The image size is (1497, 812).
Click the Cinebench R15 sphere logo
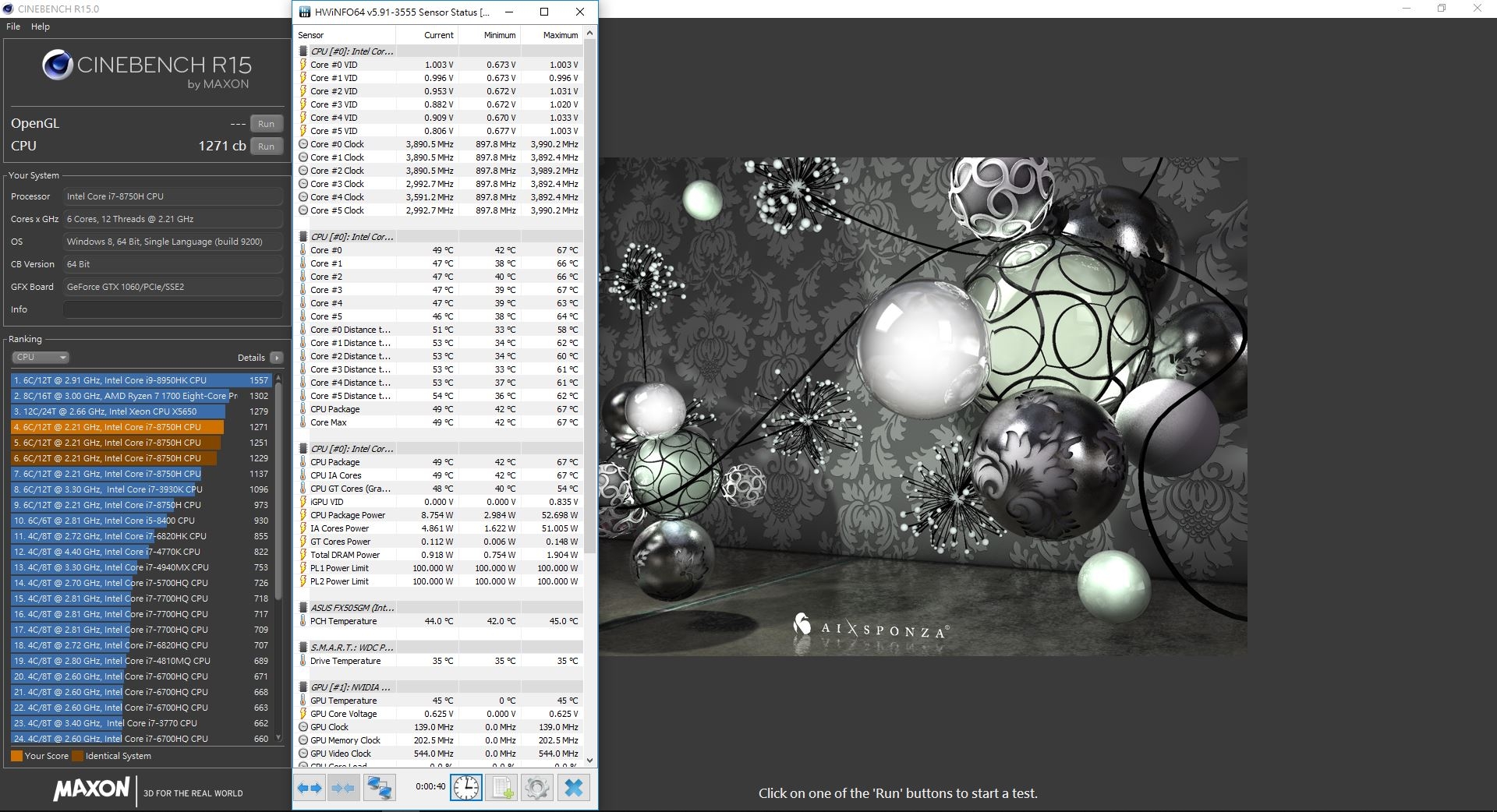coord(58,65)
